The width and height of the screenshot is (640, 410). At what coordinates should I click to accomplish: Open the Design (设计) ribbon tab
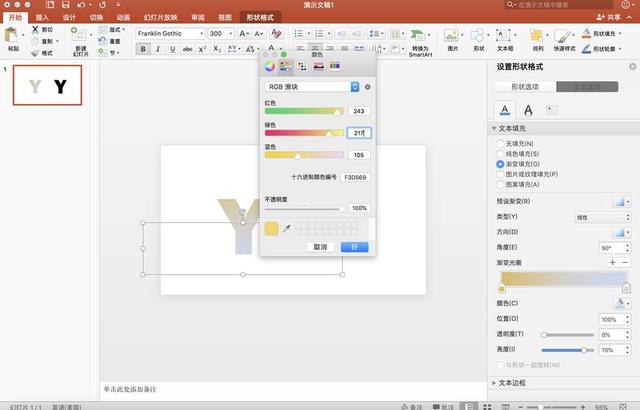(x=69, y=18)
